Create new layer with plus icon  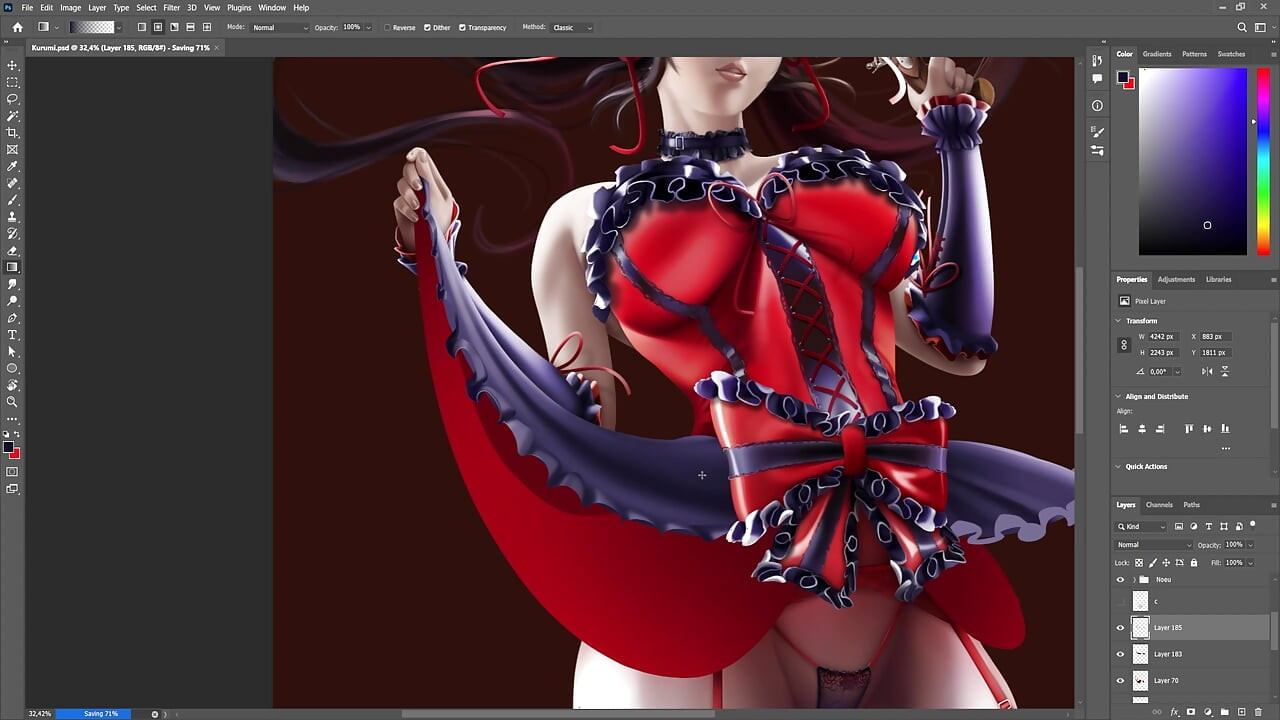point(1241,712)
